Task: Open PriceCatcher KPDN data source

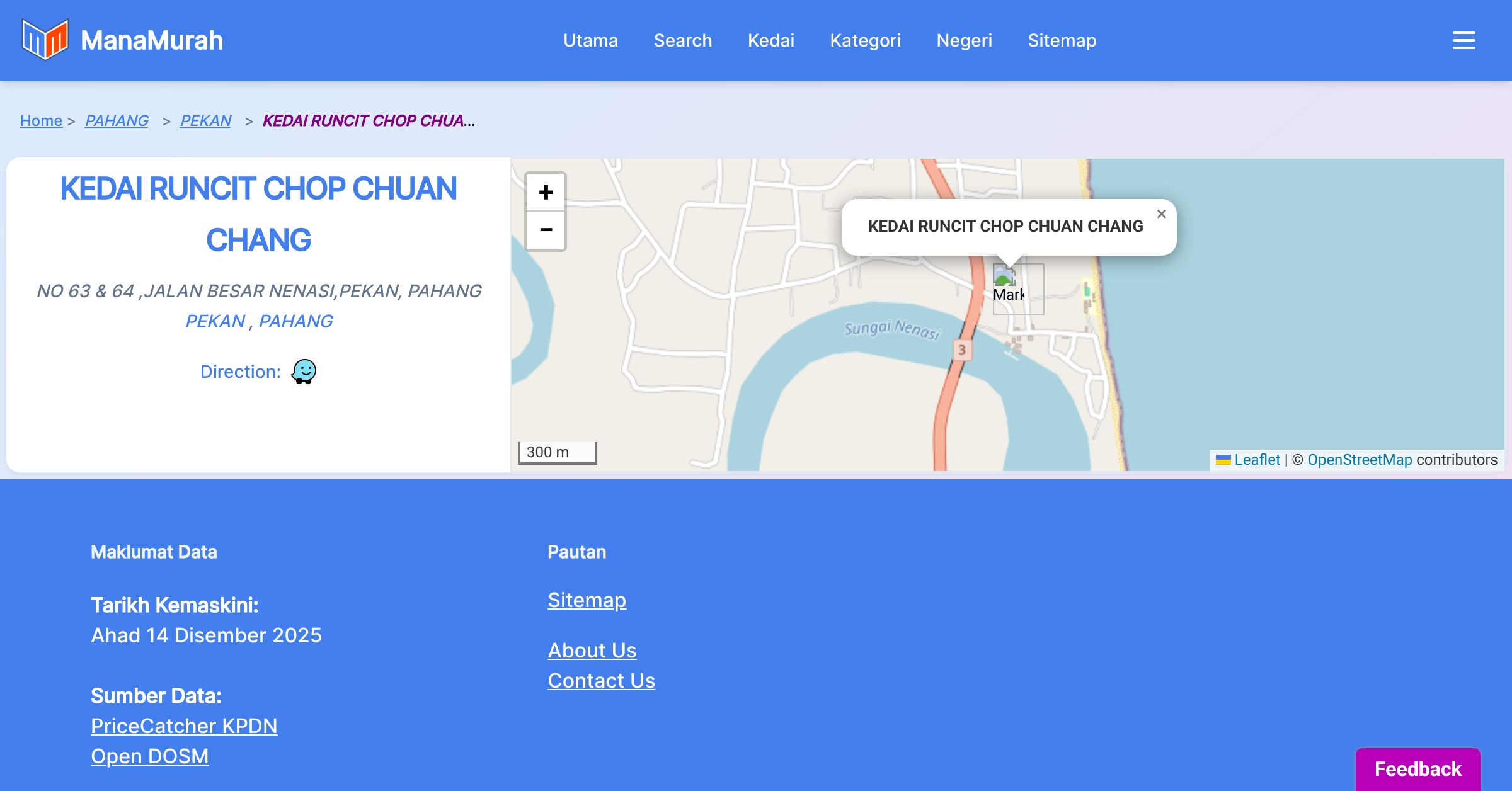Action: click(184, 726)
